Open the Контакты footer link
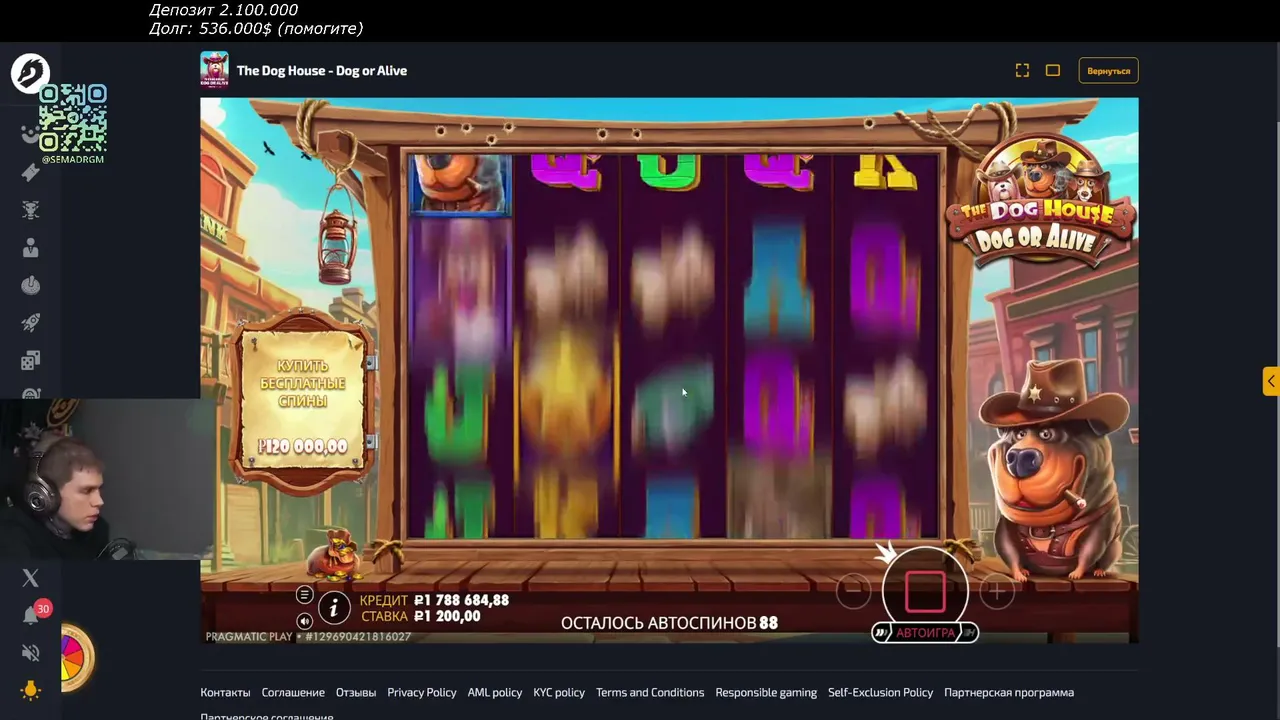This screenshot has height=720, width=1280. point(225,692)
